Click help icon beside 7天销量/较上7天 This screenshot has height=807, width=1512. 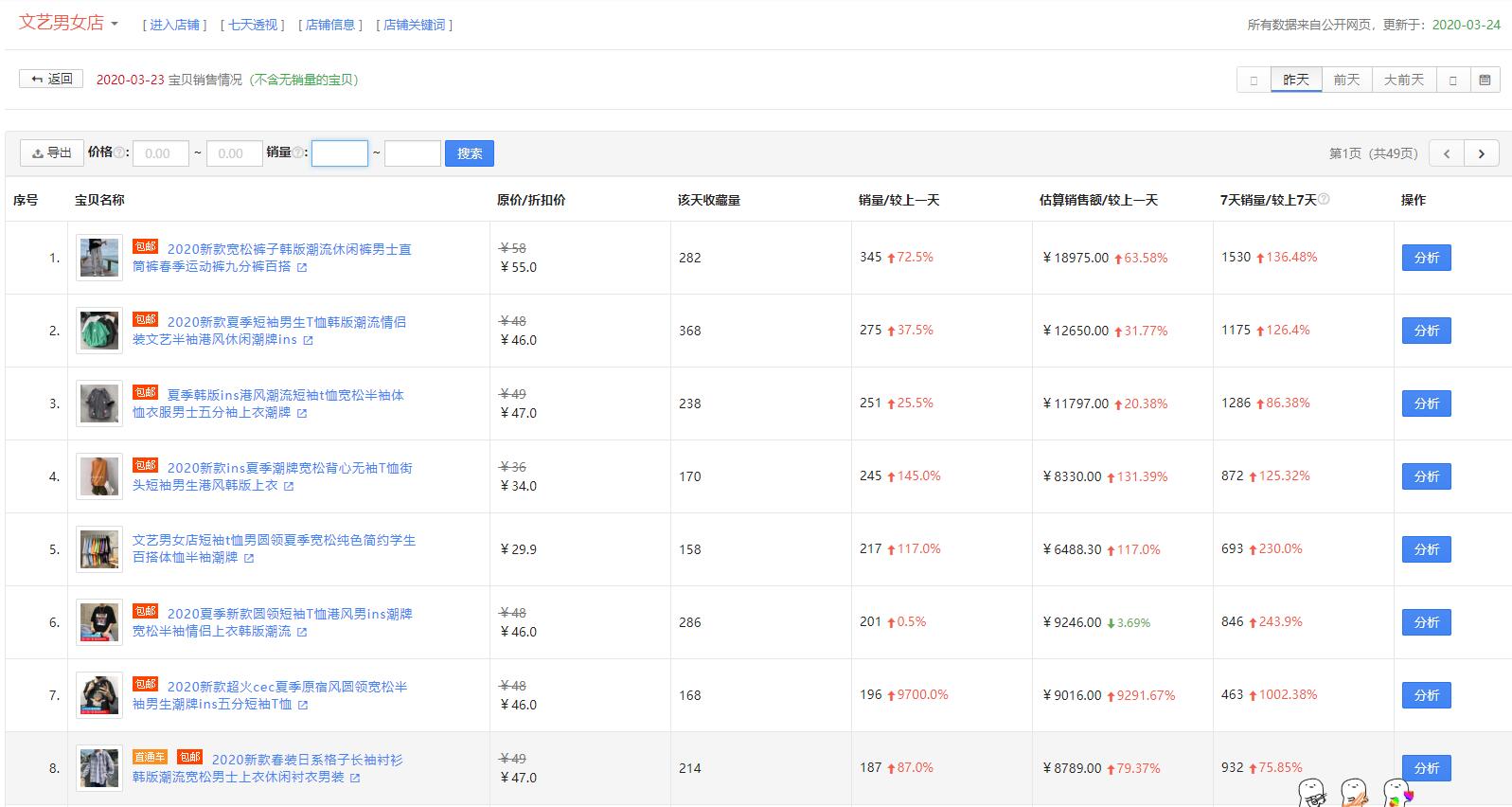click(1324, 199)
